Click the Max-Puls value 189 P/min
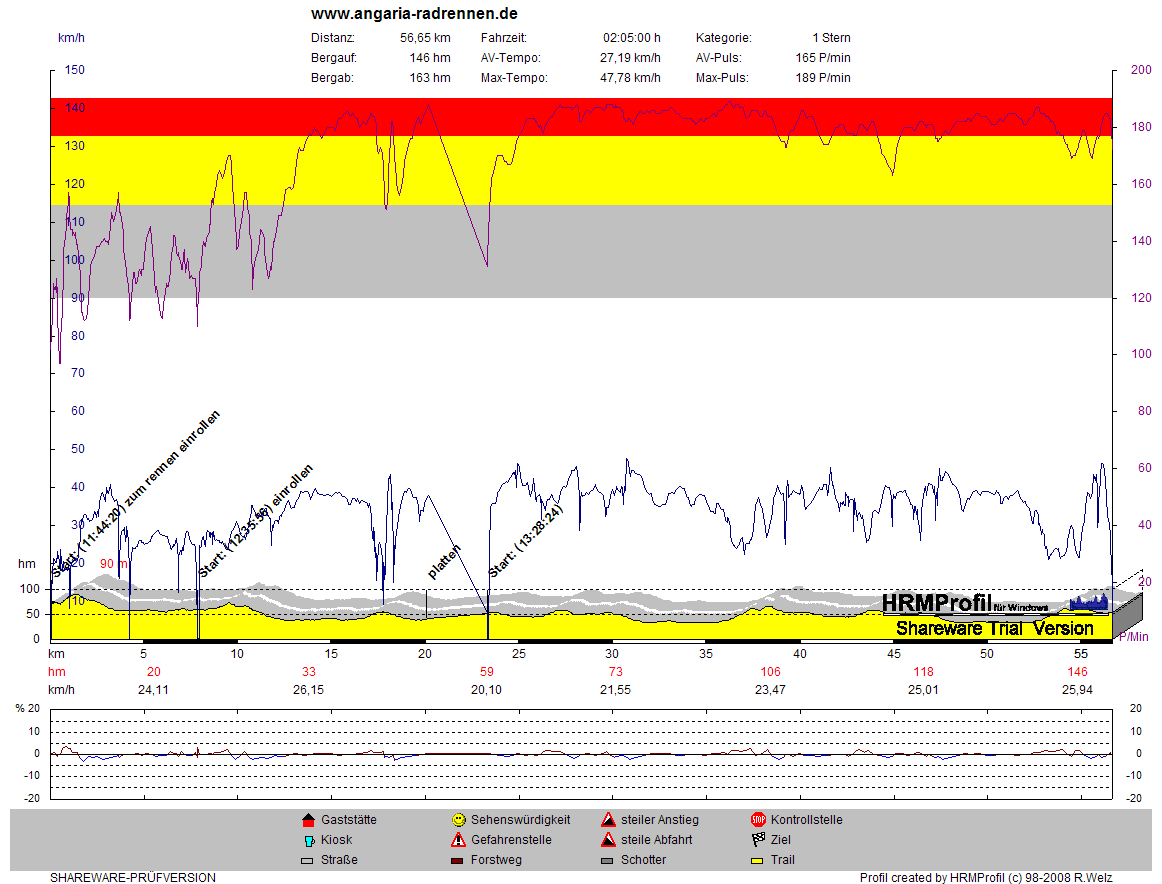The height and width of the screenshot is (884, 1162). [823, 78]
